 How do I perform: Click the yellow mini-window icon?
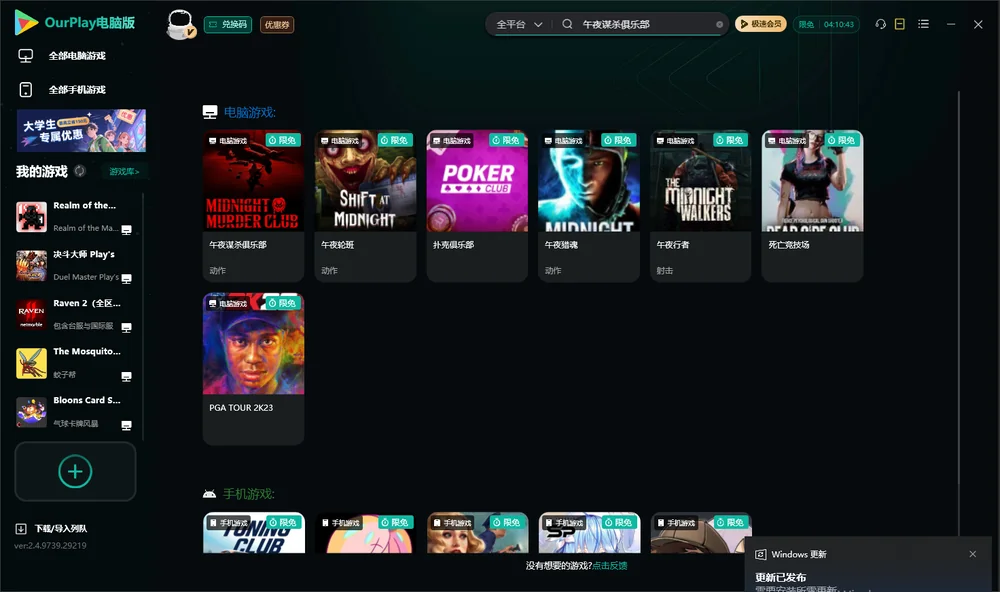pos(900,24)
